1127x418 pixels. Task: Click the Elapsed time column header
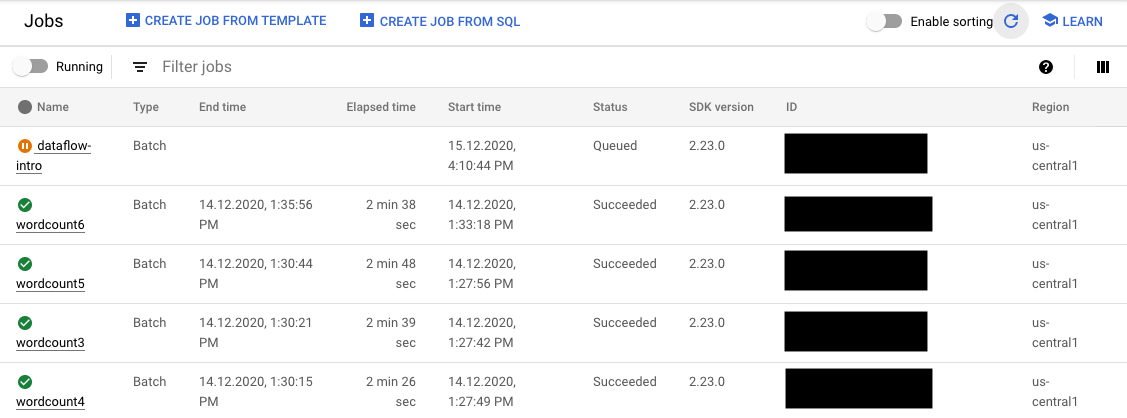(380, 107)
